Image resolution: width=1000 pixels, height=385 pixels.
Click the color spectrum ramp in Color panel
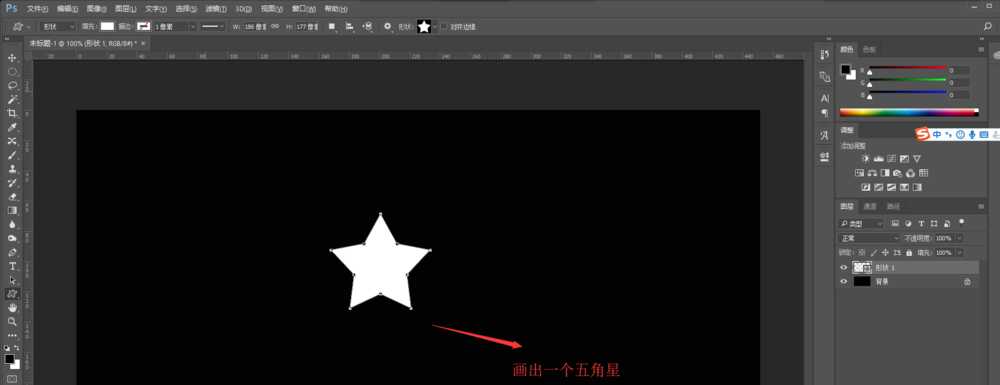tap(909, 112)
